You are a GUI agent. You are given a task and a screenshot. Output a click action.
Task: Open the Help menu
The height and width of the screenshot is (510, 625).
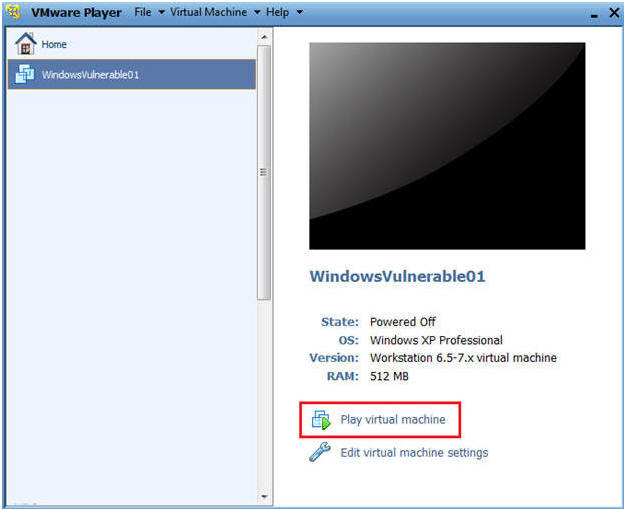point(277,12)
